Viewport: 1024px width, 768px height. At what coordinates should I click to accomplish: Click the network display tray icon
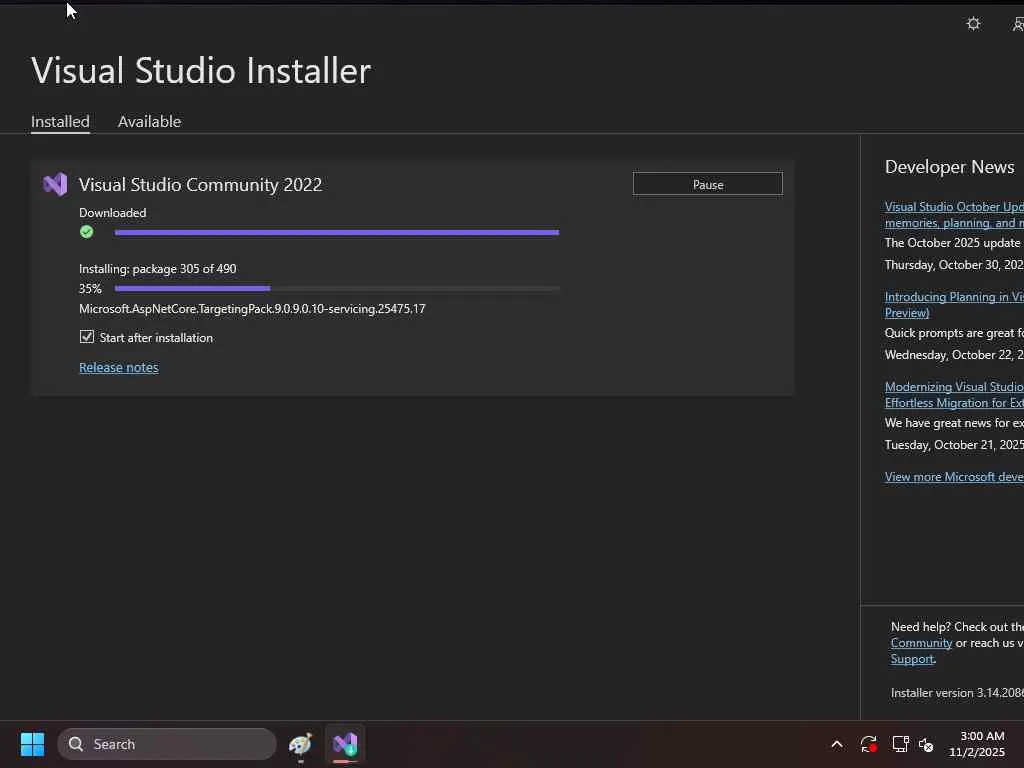coord(901,744)
